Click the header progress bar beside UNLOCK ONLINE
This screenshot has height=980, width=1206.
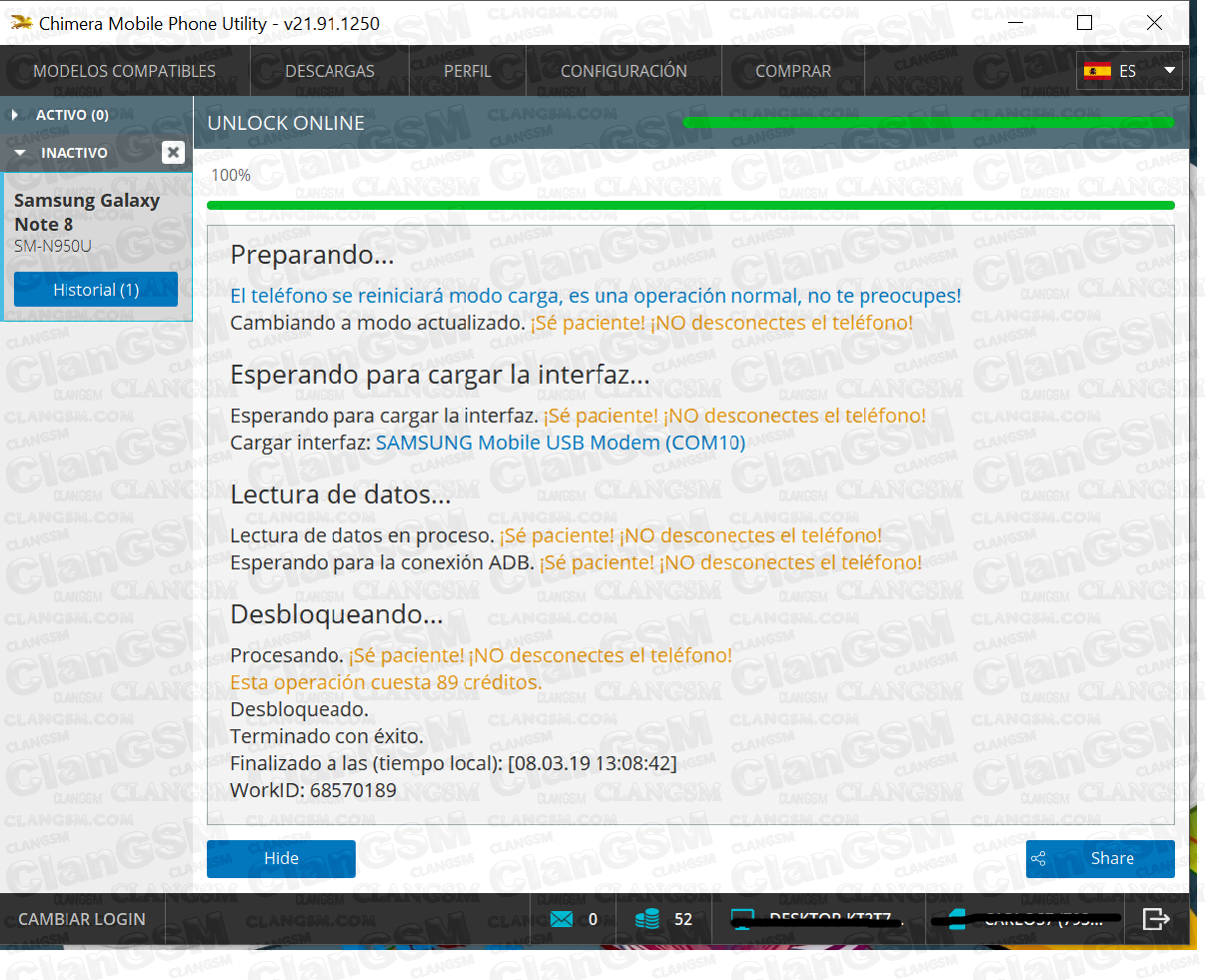pyautogui.click(x=928, y=123)
